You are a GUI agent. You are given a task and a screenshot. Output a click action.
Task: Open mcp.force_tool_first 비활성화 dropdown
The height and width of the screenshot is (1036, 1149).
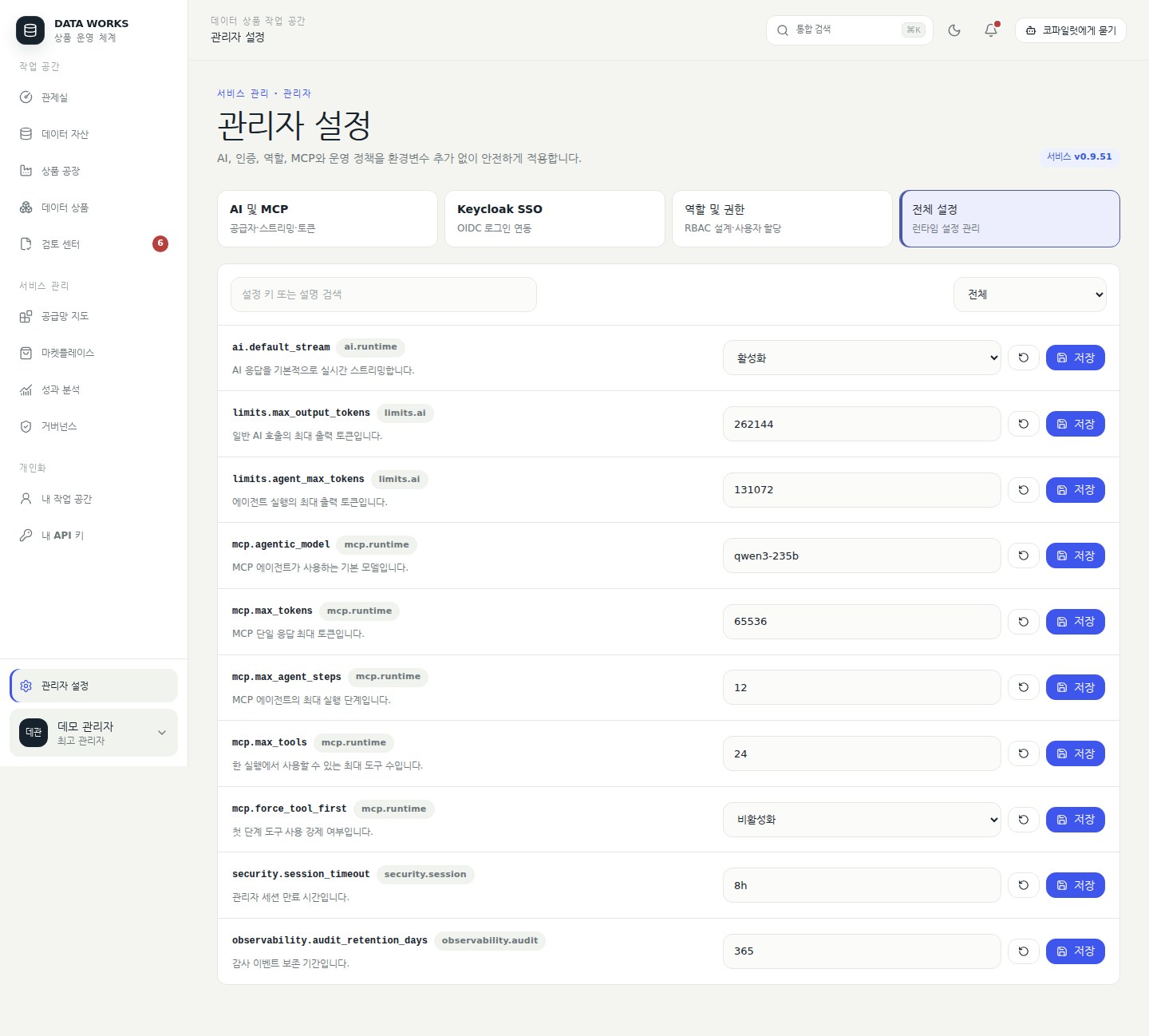[862, 820]
